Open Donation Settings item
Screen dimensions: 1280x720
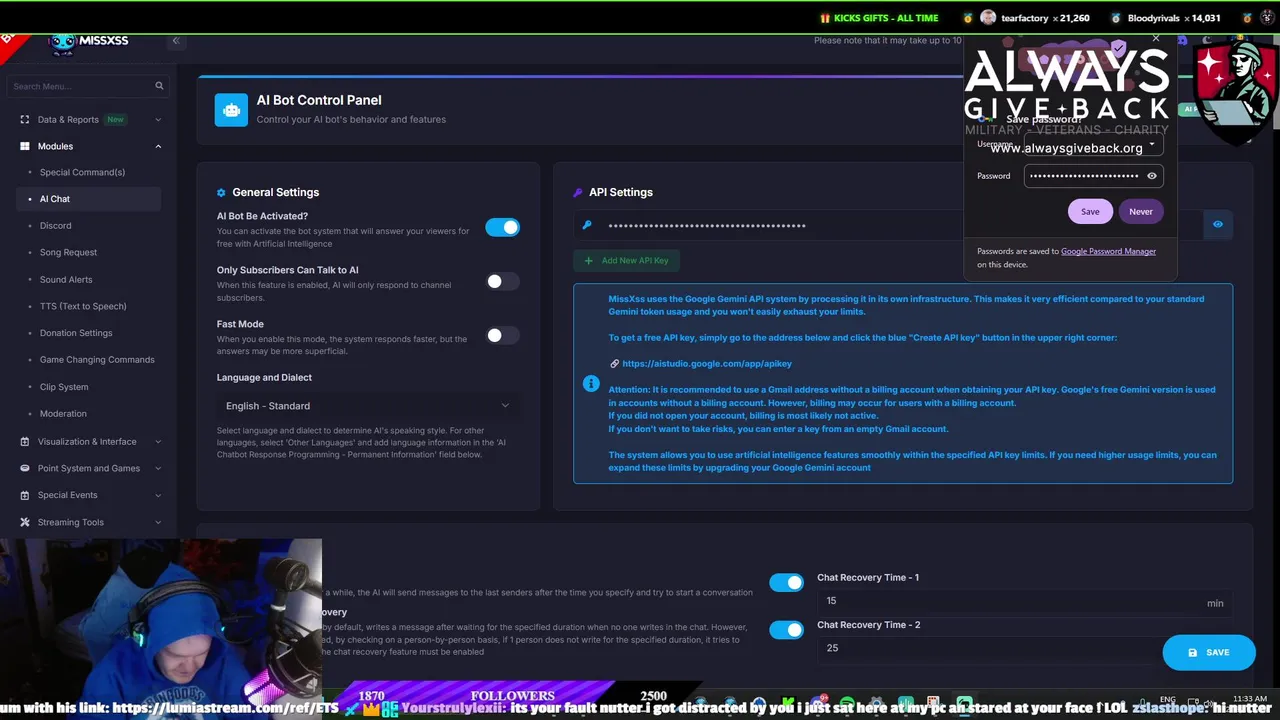pos(76,333)
